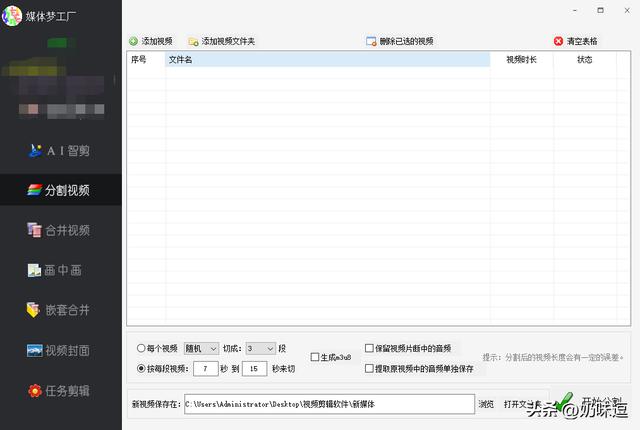Click the maximum seconds field showing 15
Image resolution: width=640 pixels, height=430 pixels.
[254, 368]
